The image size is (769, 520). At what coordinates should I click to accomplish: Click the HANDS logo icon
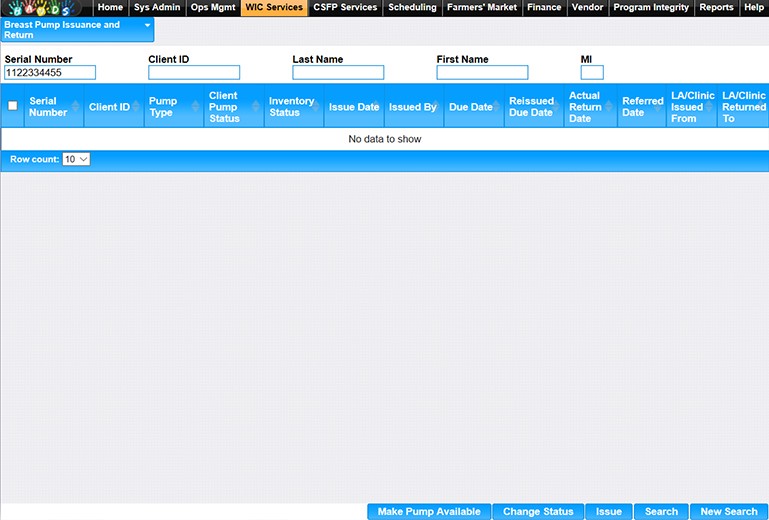click(45, 8)
